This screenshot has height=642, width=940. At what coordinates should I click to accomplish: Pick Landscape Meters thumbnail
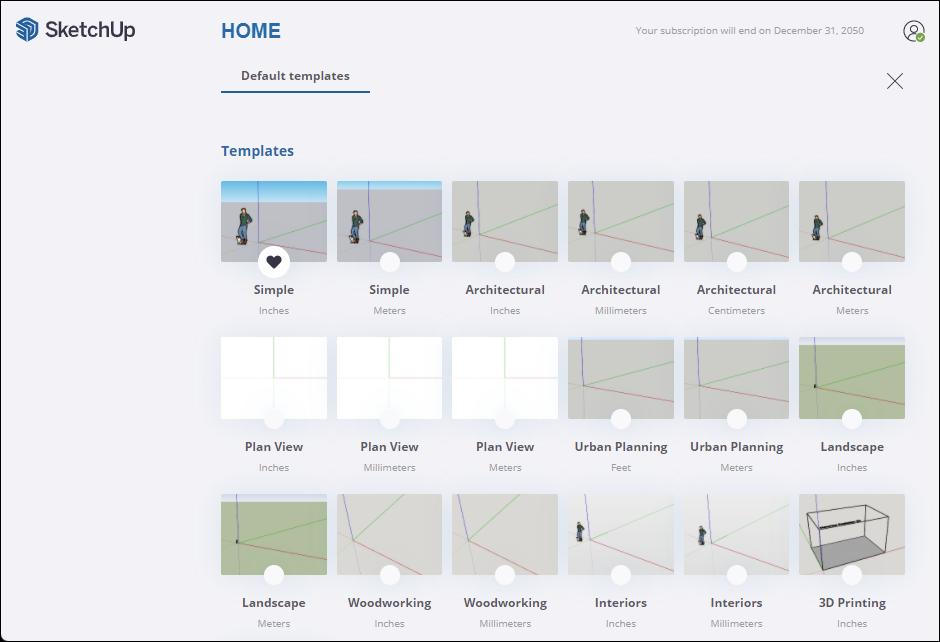click(274, 533)
